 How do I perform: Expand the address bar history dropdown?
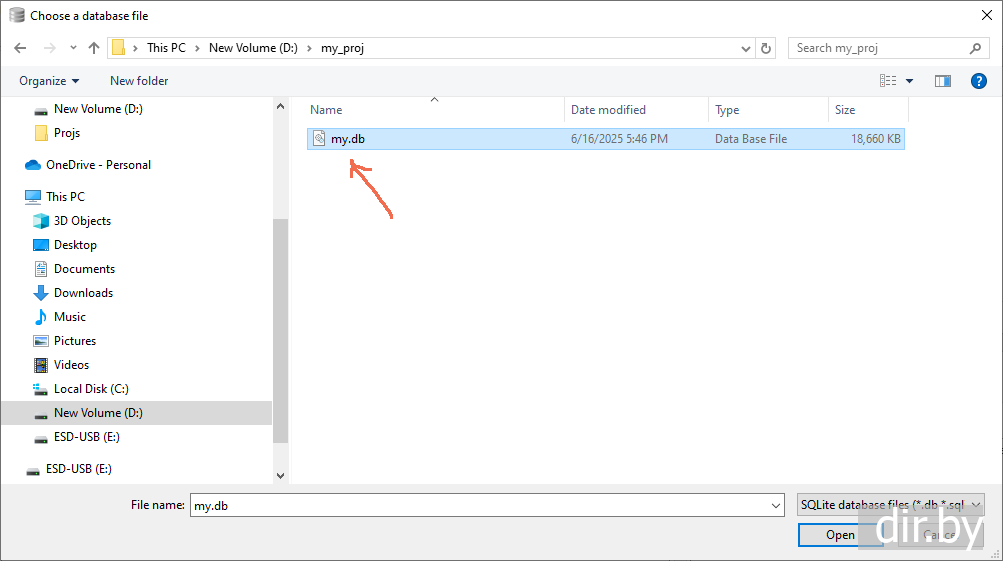tap(745, 48)
